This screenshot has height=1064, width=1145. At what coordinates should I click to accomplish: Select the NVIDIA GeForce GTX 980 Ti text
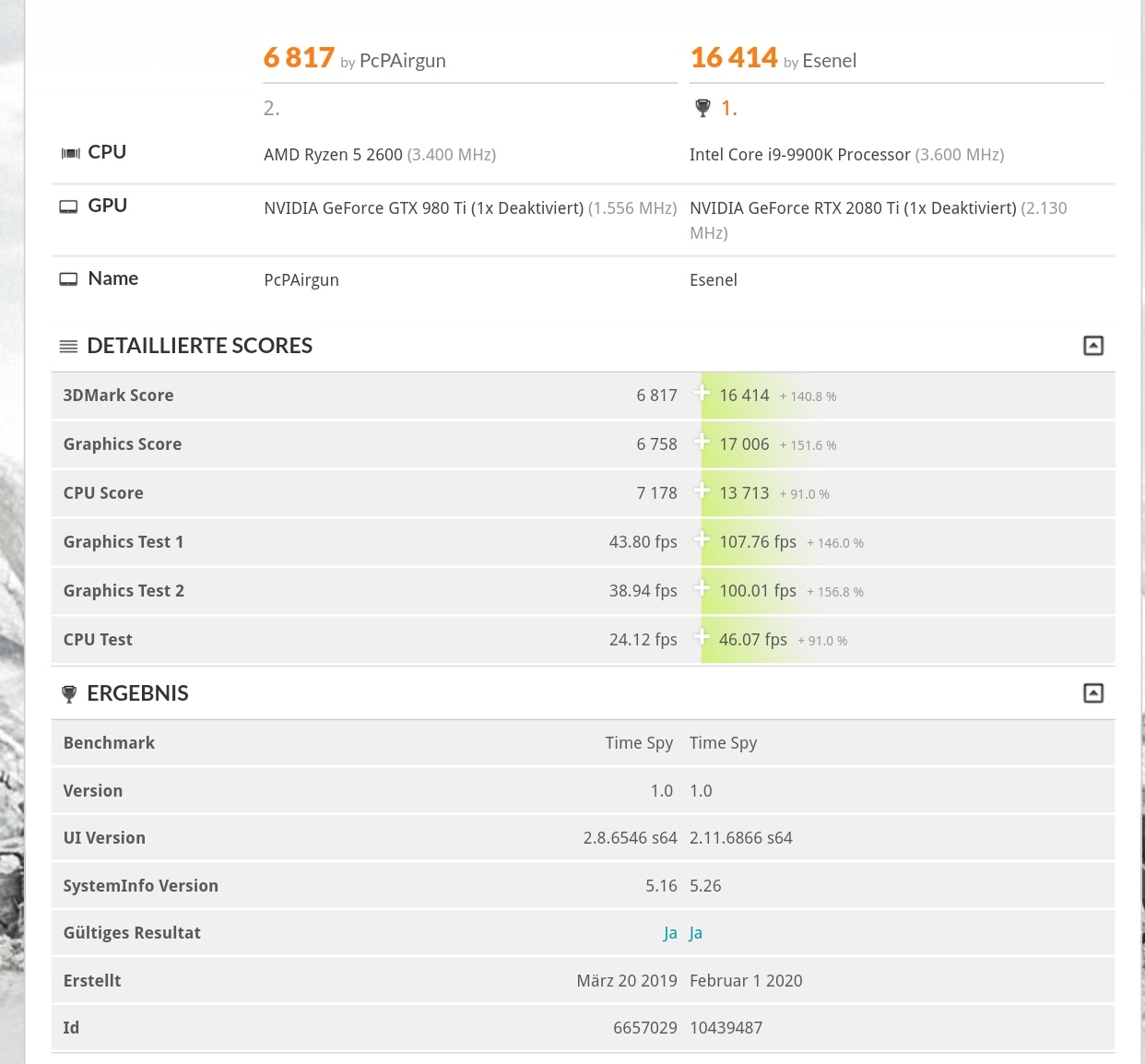click(x=365, y=208)
